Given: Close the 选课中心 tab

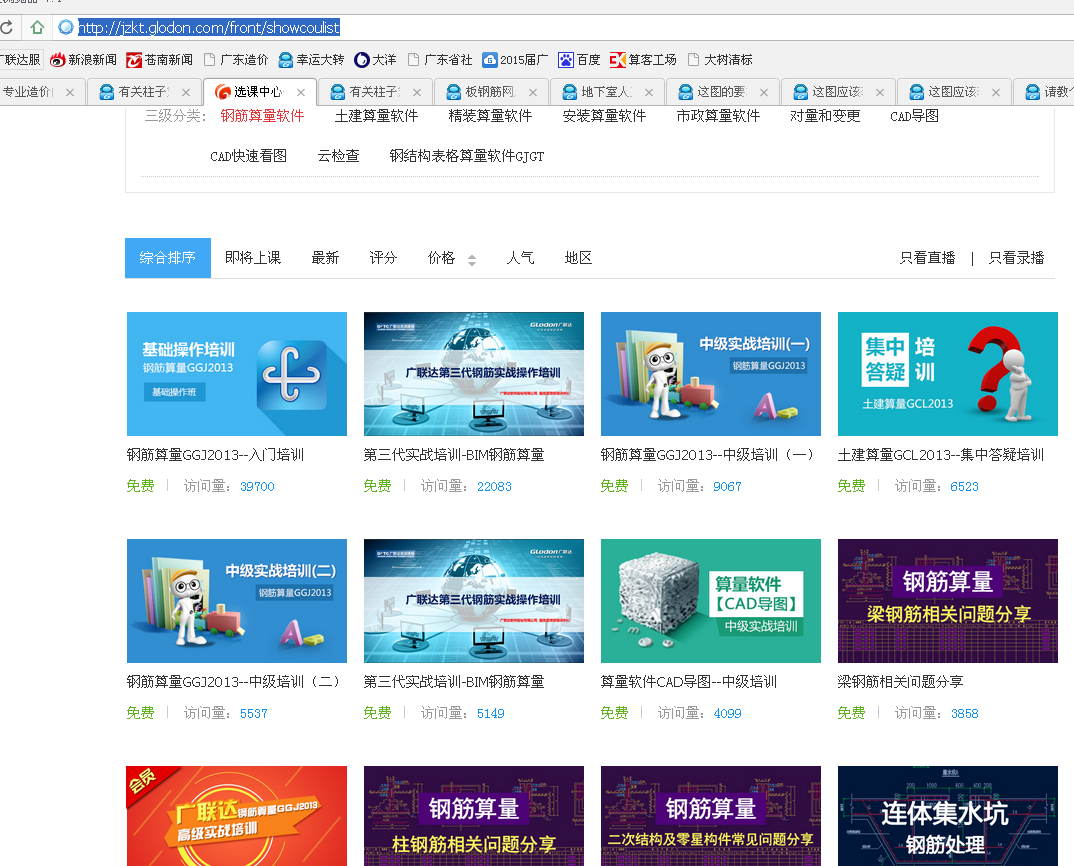Looking at the screenshot, I should (301, 92).
